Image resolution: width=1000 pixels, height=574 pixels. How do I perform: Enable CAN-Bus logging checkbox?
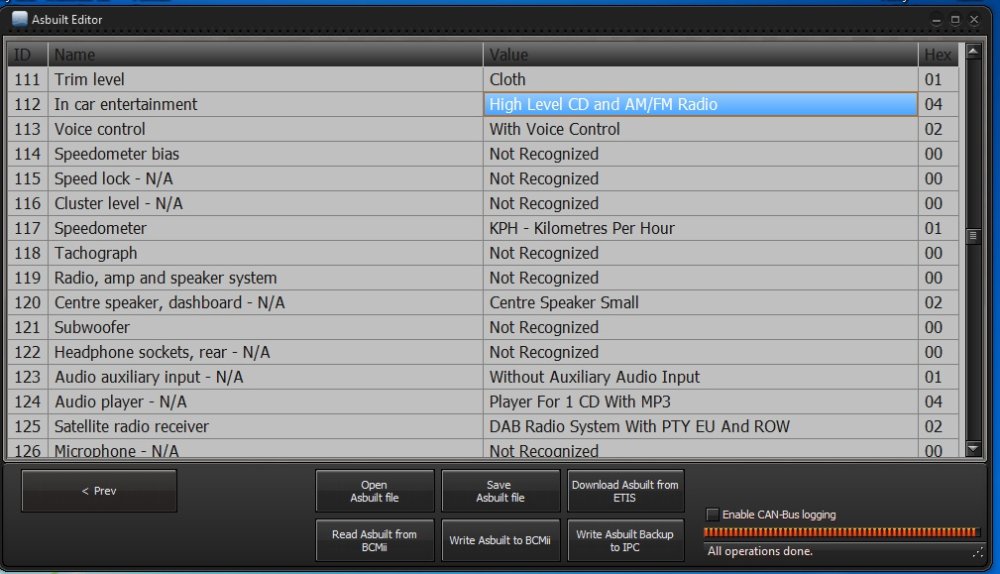point(712,515)
